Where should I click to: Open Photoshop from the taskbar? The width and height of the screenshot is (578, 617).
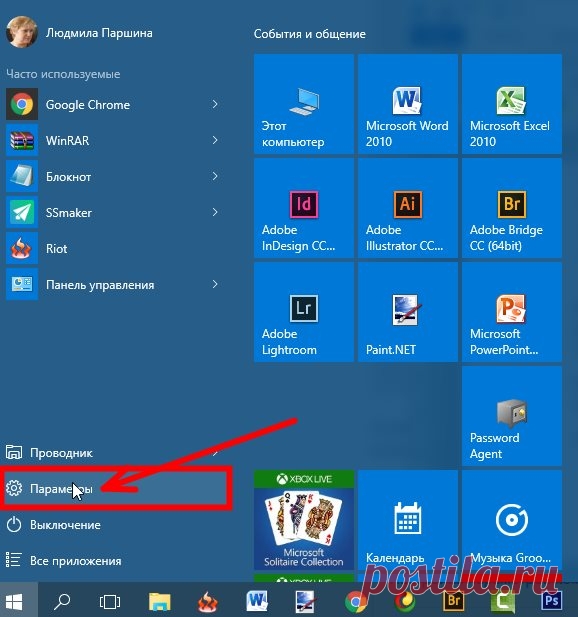coord(551,600)
